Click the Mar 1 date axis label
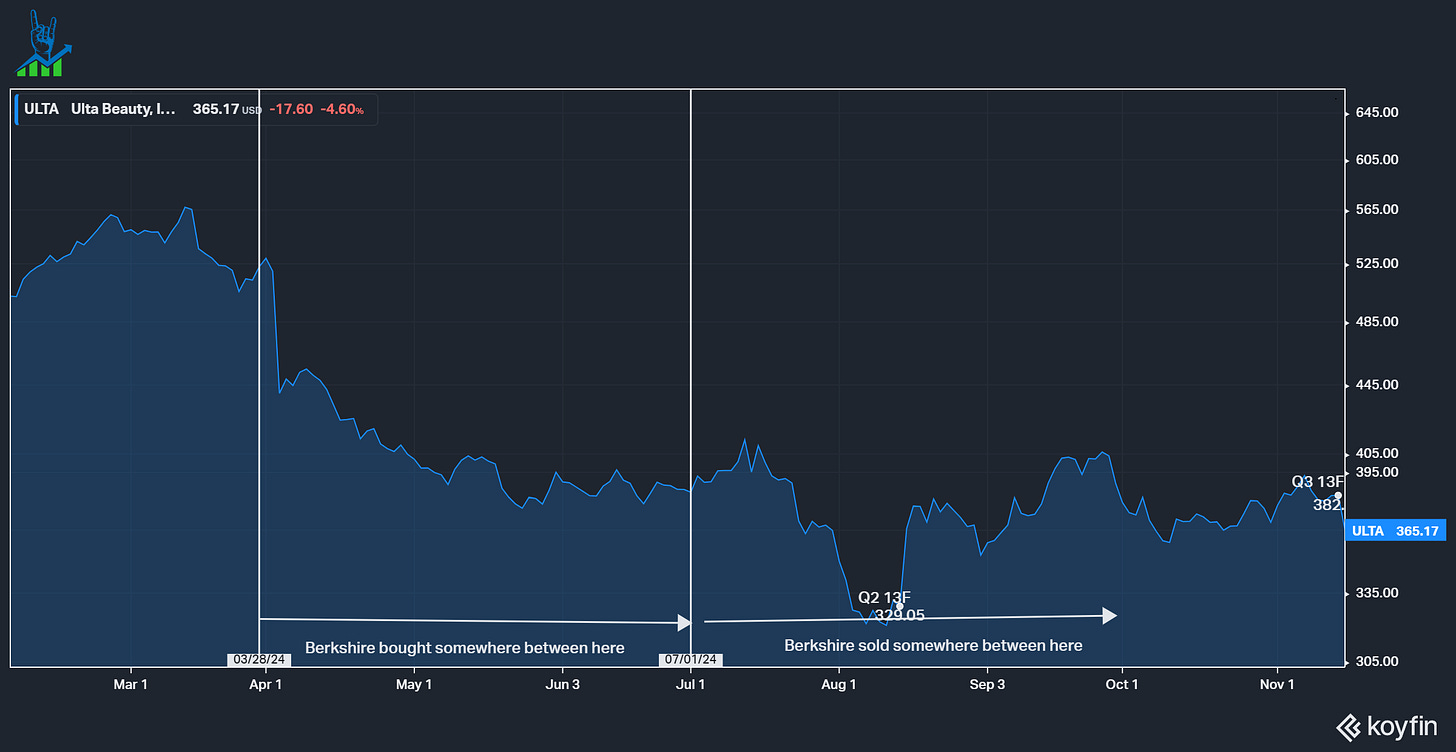This screenshot has height=752, width=1456. pyautogui.click(x=130, y=685)
